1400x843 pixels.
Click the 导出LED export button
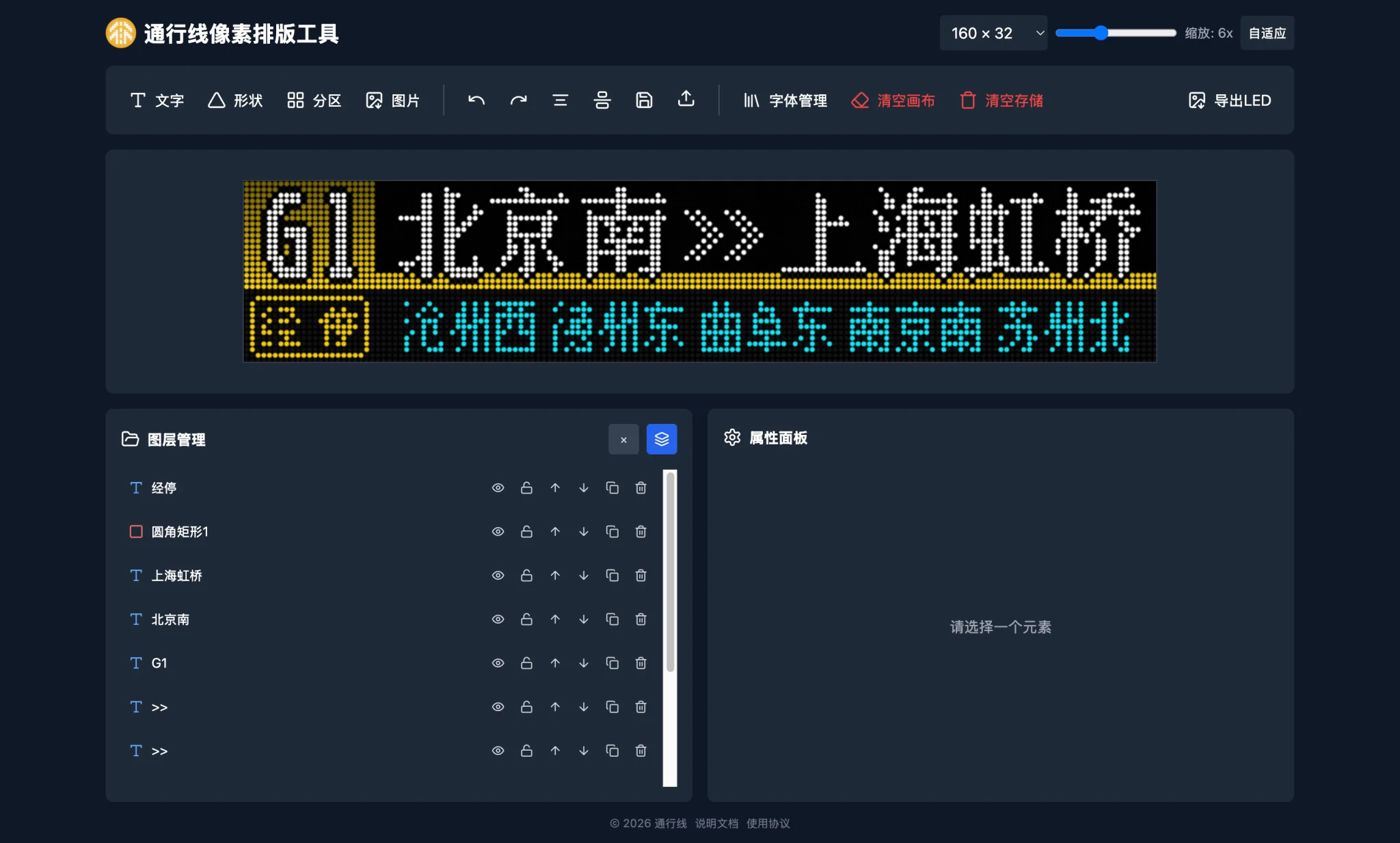(x=1228, y=100)
